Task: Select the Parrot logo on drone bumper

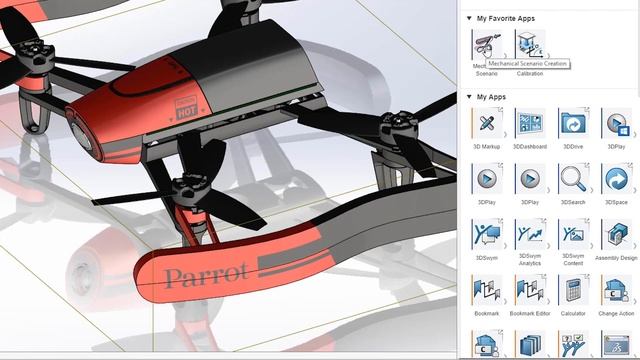Action: [207, 275]
